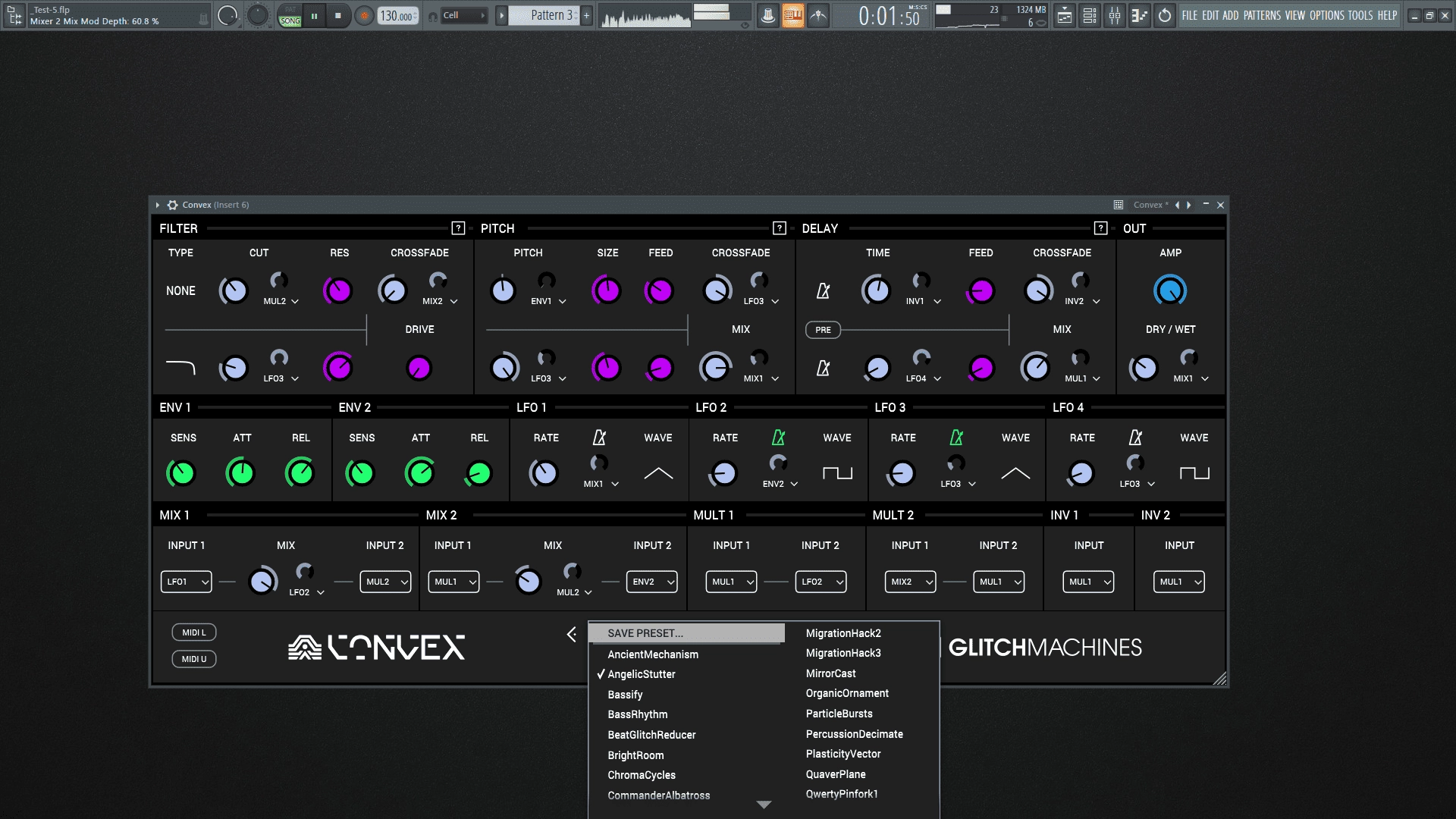Click the DRY / WET knob
The height and width of the screenshot is (819, 1456).
tap(1144, 368)
